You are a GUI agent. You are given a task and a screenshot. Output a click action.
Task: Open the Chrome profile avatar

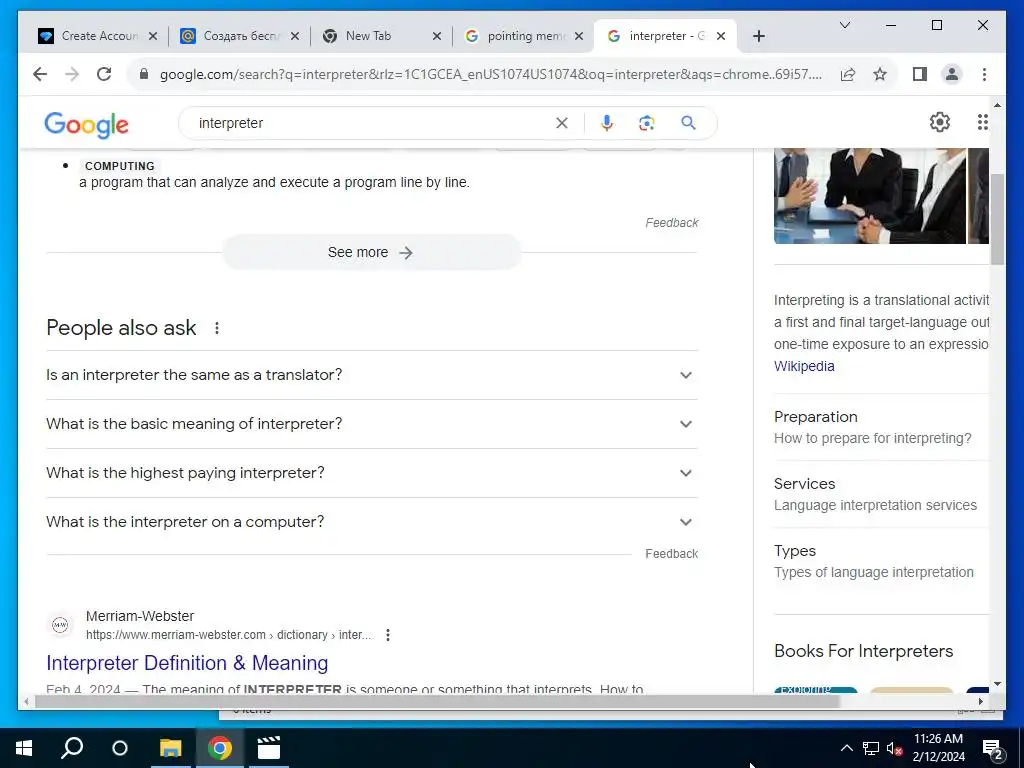point(952,74)
